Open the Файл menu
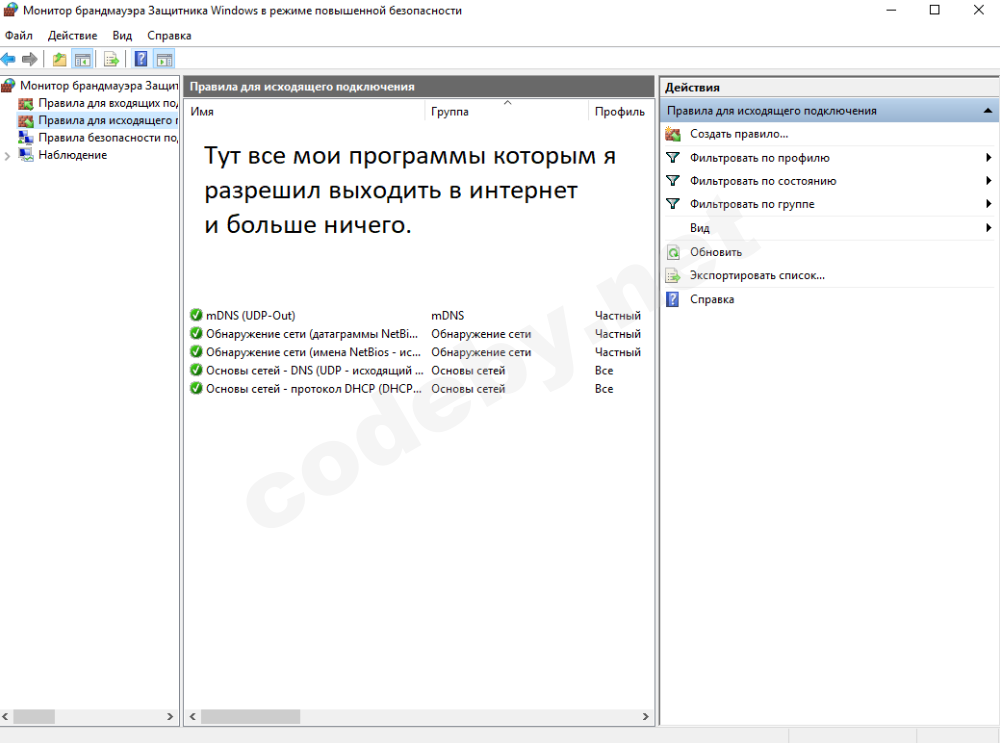Screen dimensions: 1000x743 [17, 34]
